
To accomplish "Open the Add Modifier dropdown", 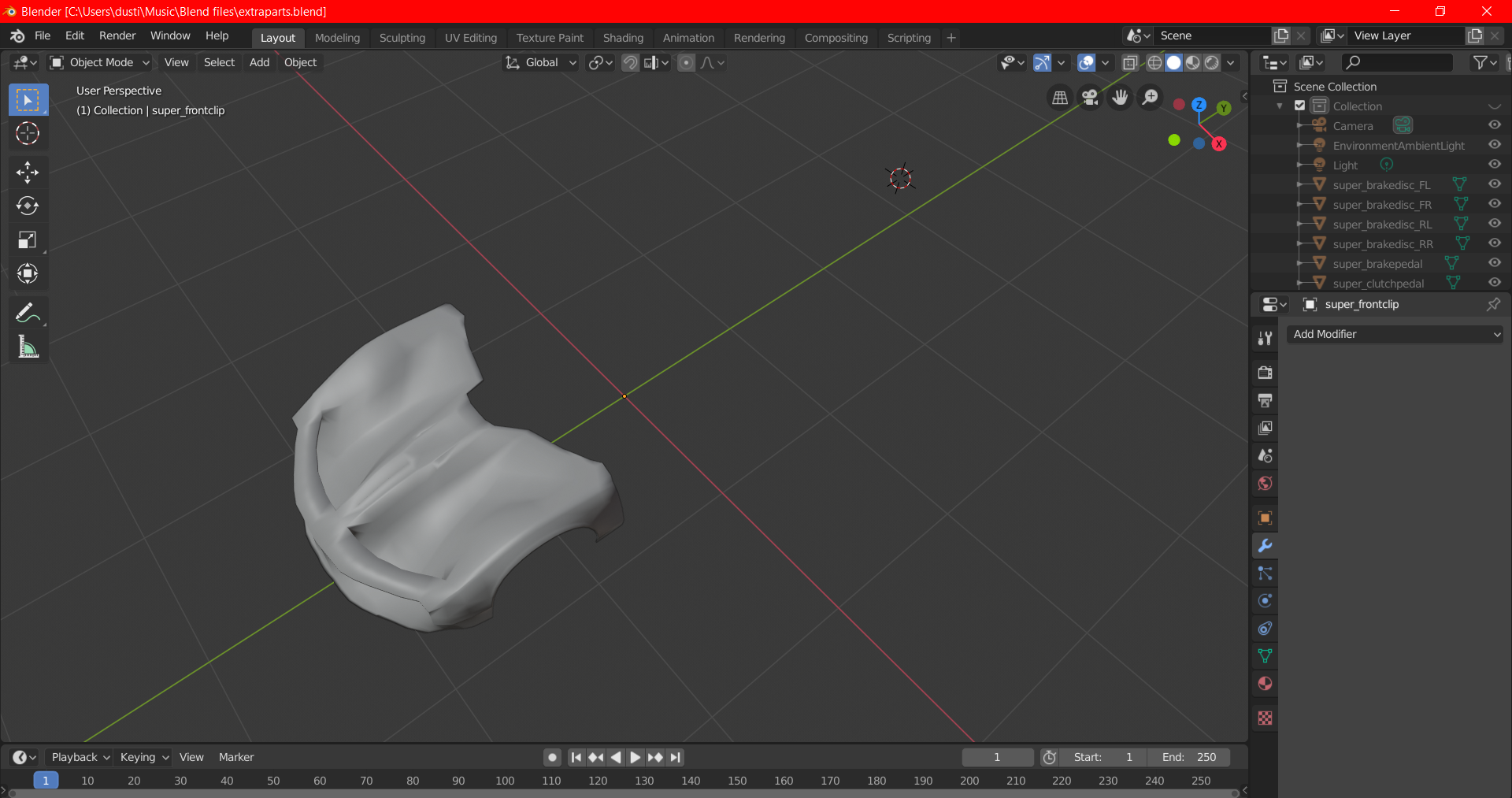I will 1395,334.
